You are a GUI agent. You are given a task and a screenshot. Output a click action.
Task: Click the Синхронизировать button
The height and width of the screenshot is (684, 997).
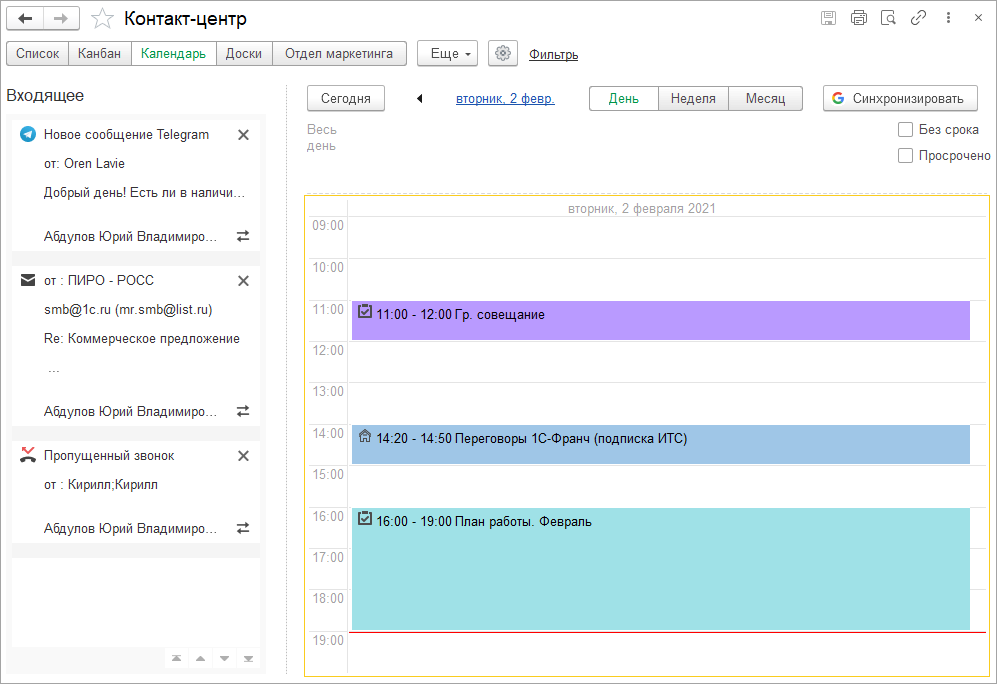pyautogui.click(x=900, y=99)
